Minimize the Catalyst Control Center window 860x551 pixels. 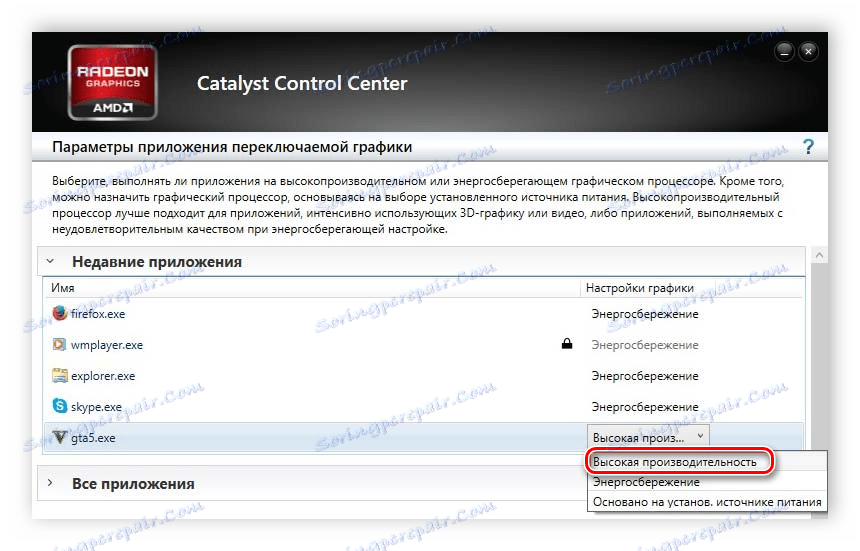pyautogui.click(x=784, y=52)
